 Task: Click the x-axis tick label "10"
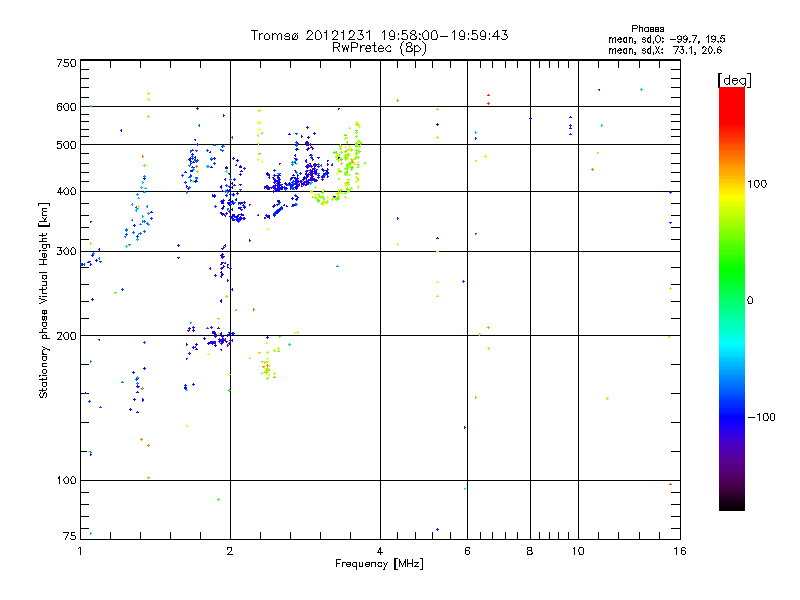tap(578, 551)
